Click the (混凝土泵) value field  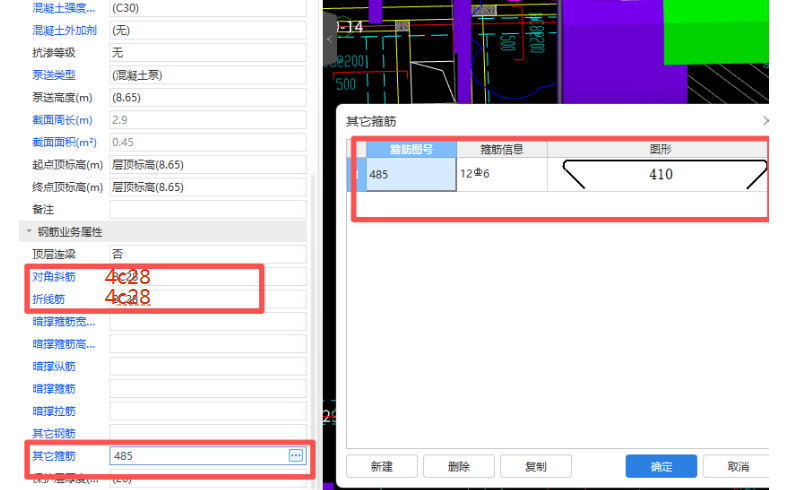[x=208, y=75]
